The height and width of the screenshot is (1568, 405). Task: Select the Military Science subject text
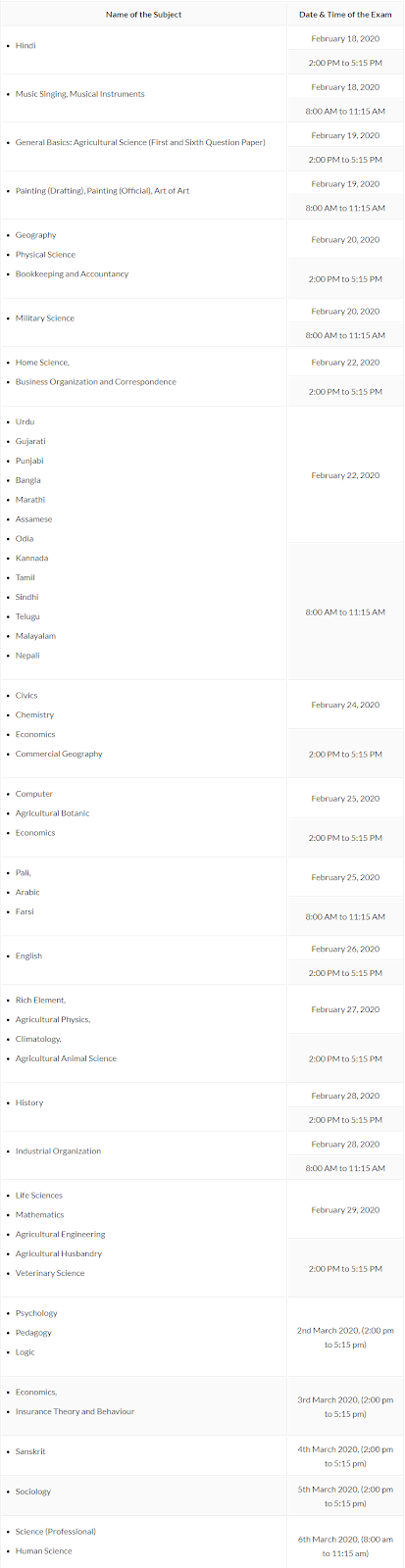click(45, 318)
